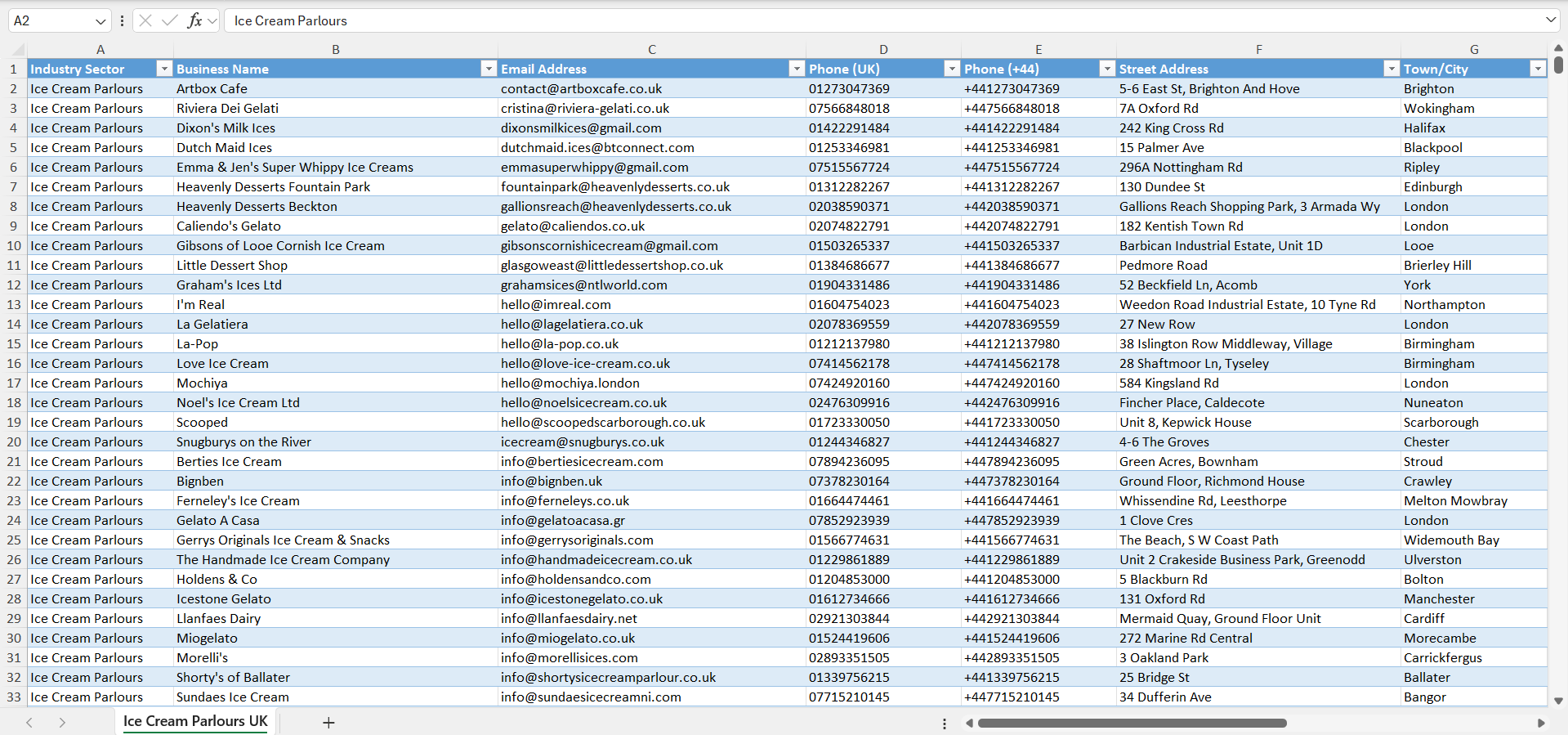Select column F header
This screenshot has width=1568, height=735.
point(1258,50)
